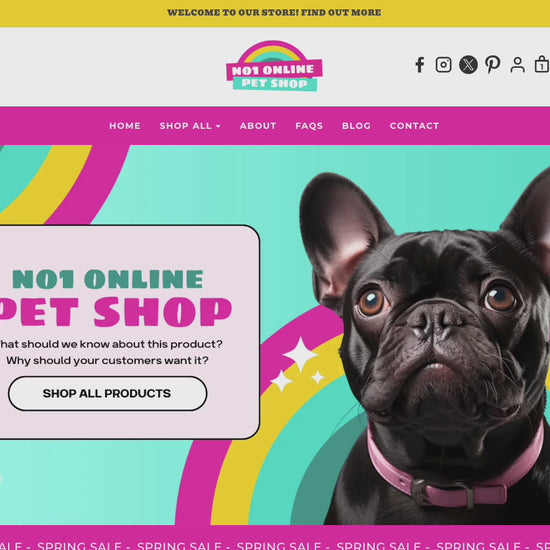This screenshot has height=550, width=550.
Task: Open the user account icon
Action: [x=517, y=65]
